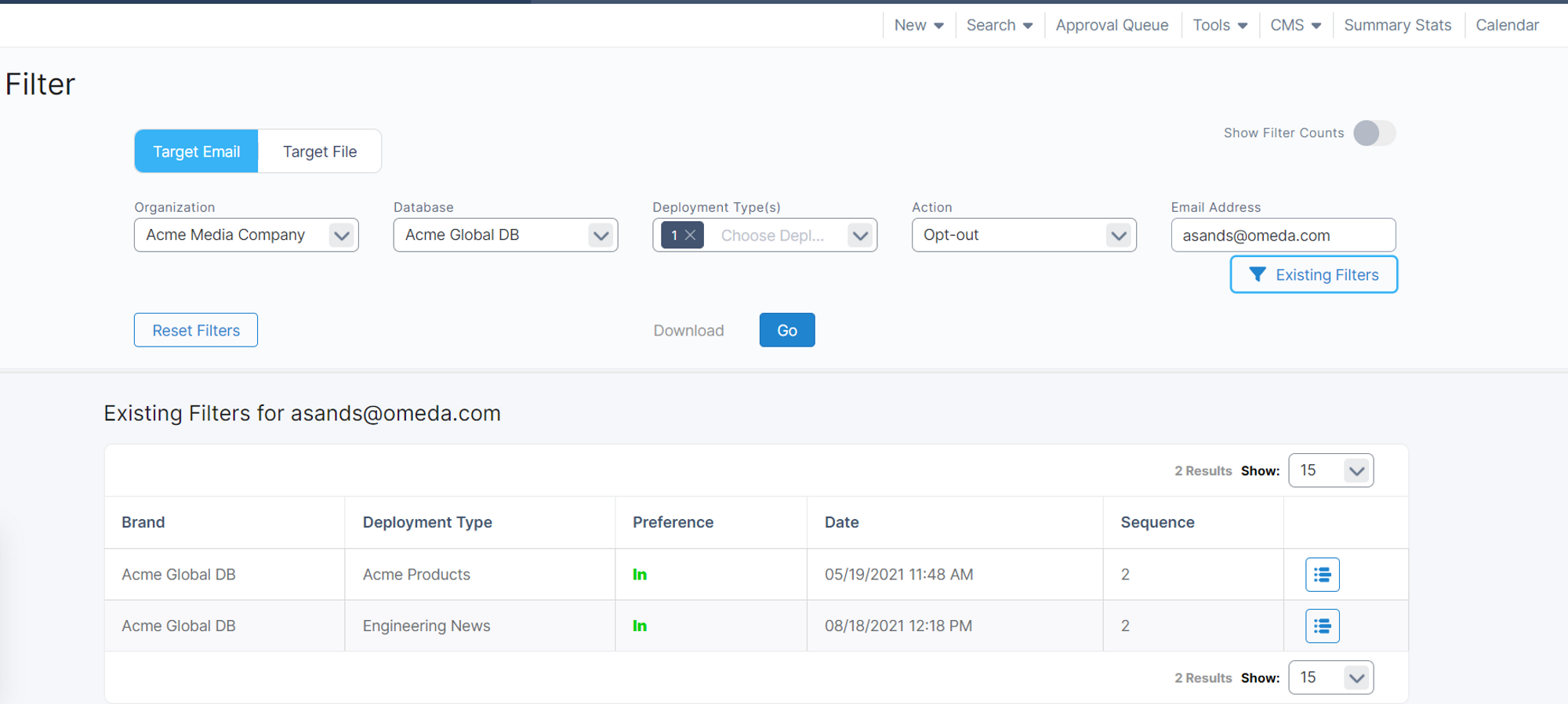Click Reset Filters button
Screen dimensions: 1568x704
click(196, 330)
